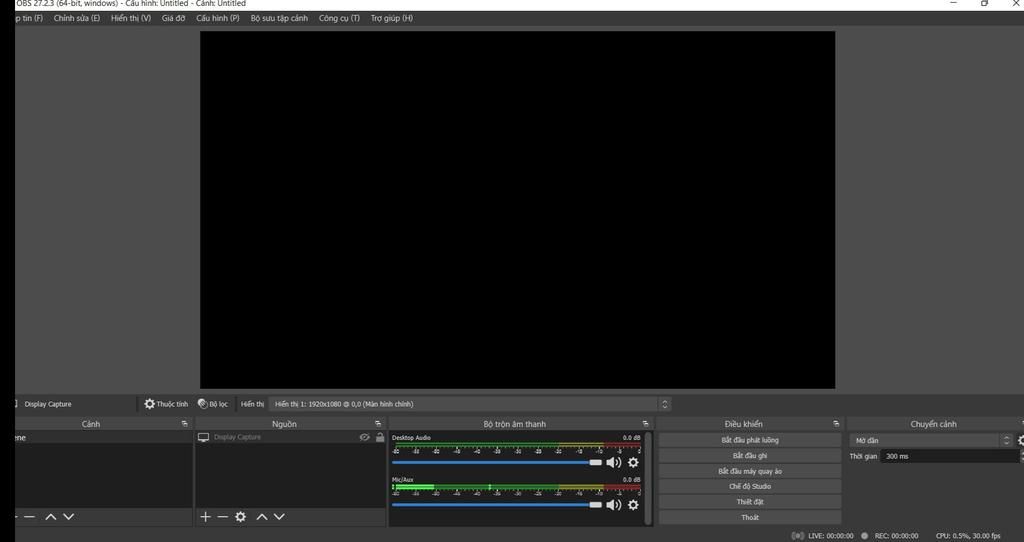The width and height of the screenshot is (1024, 542).
Task: Undock the Điều khiển panel
Action: (x=836, y=424)
